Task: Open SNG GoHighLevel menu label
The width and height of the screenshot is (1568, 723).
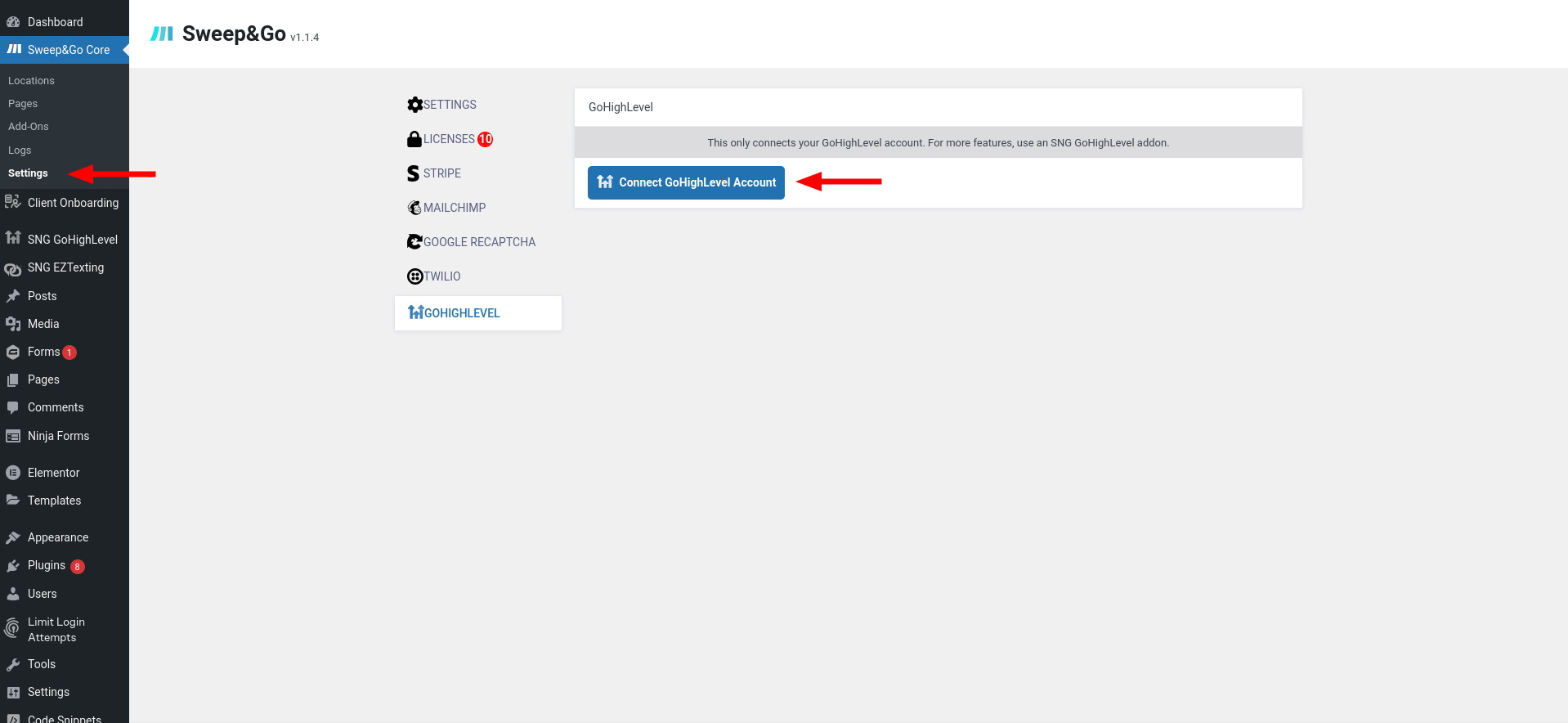Action: tap(73, 239)
